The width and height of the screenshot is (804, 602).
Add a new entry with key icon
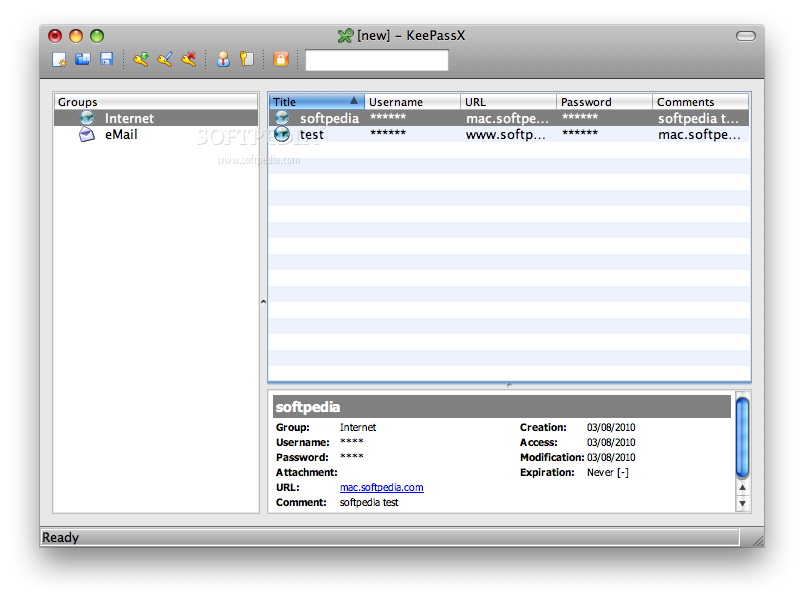click(141, 60)
